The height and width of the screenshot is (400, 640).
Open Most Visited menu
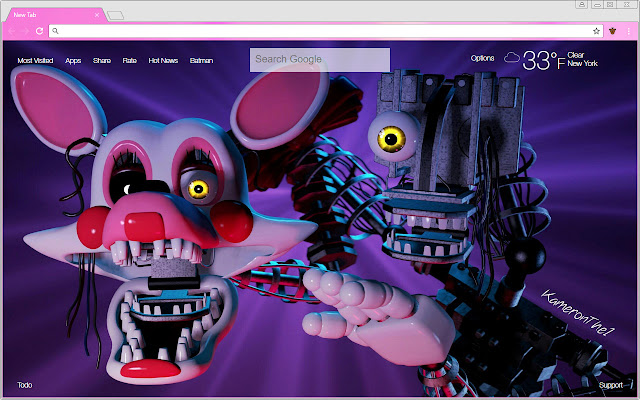pos(35,60)
